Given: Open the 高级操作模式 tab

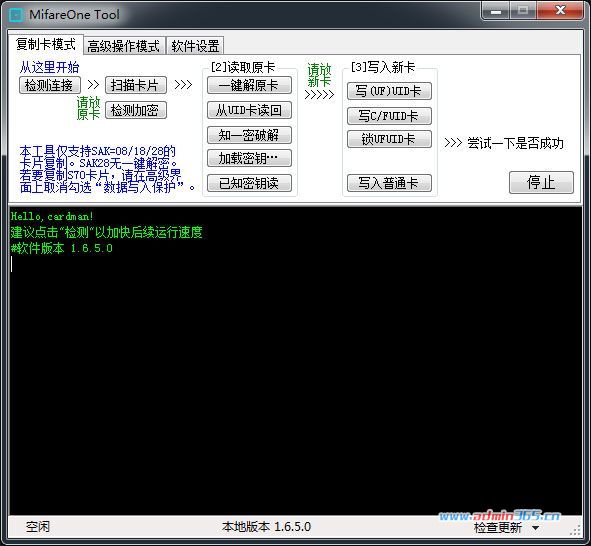Looking at the screenshot, I should click(124, 46).
